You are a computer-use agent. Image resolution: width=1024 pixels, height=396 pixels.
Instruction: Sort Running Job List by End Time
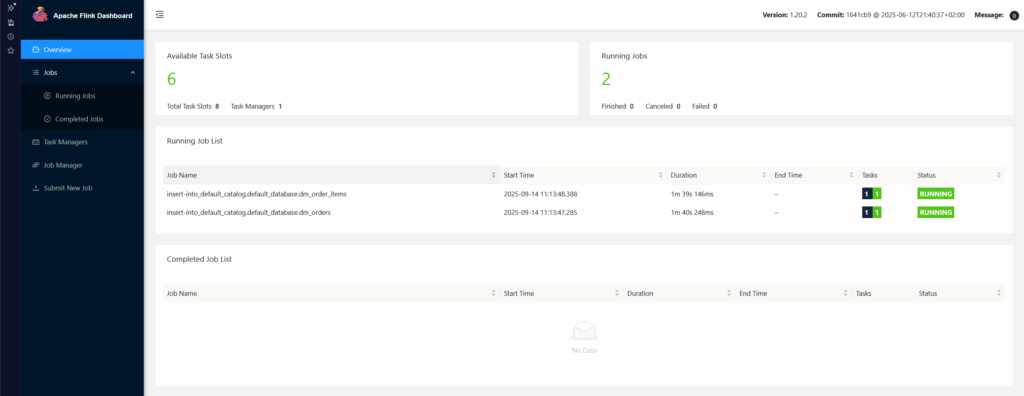(851, 175)
